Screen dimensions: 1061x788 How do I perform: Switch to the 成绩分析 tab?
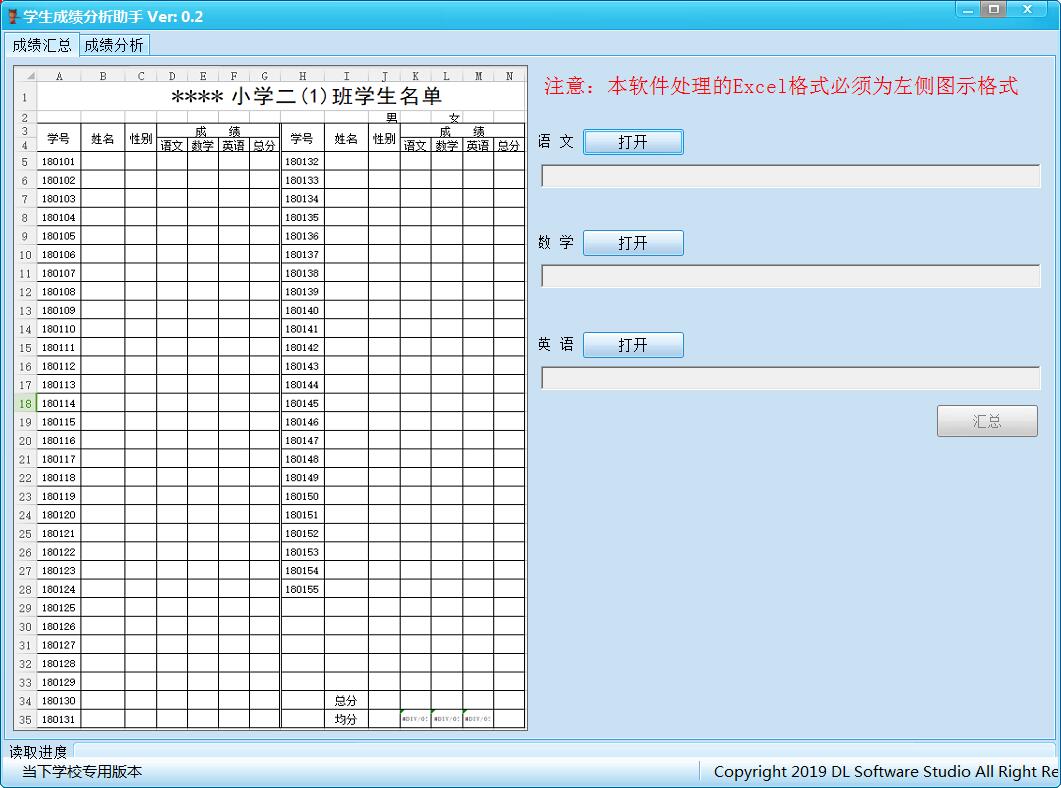point(113,44)
